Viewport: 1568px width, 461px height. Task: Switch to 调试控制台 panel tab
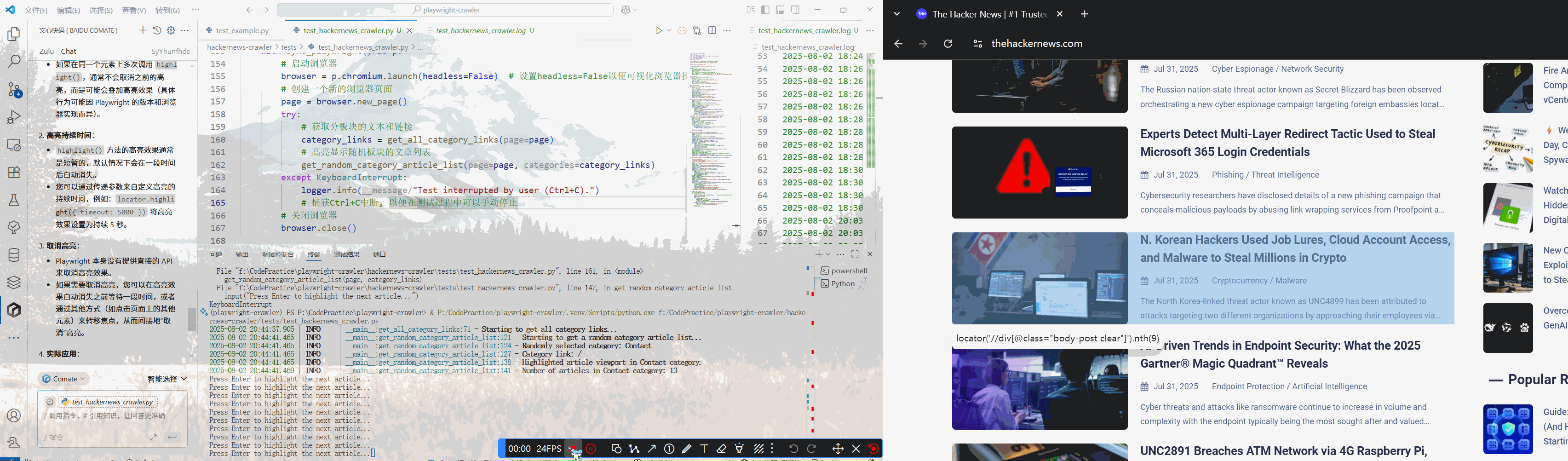277,254
